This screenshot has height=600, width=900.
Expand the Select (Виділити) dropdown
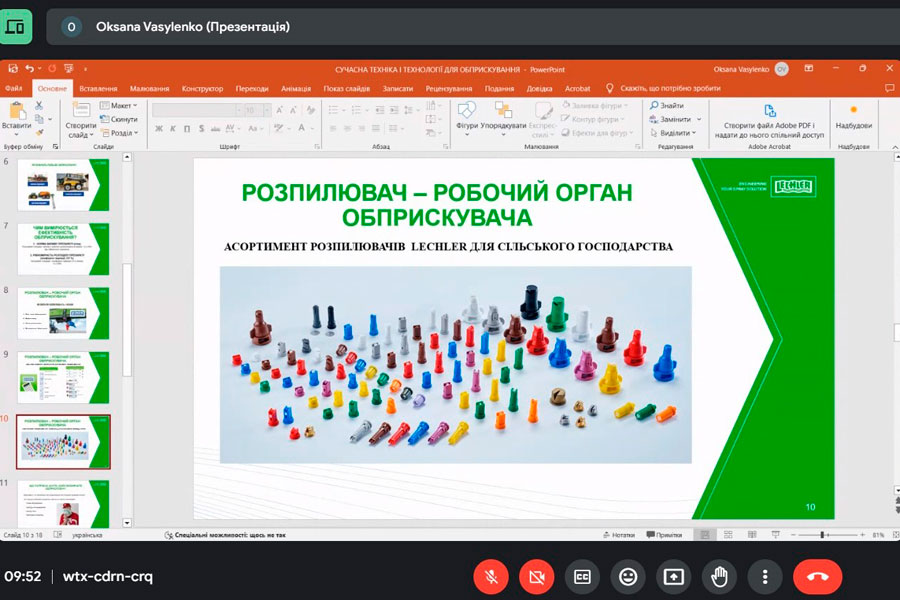click(676, 132)
